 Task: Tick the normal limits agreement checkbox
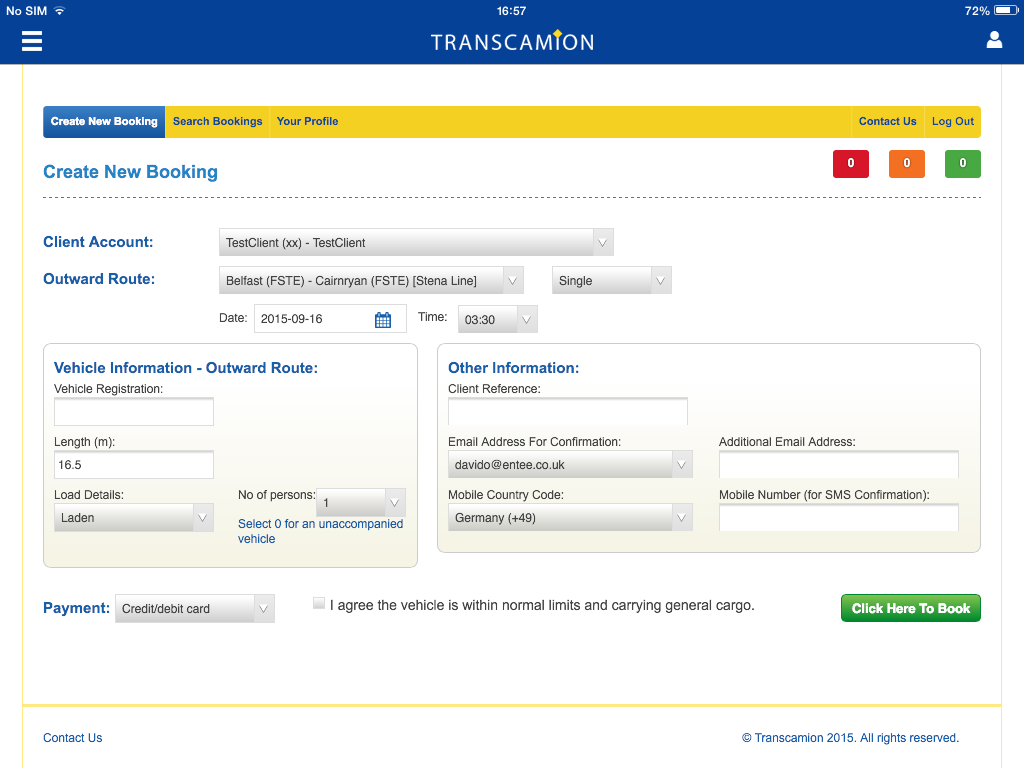click(319, 603)
